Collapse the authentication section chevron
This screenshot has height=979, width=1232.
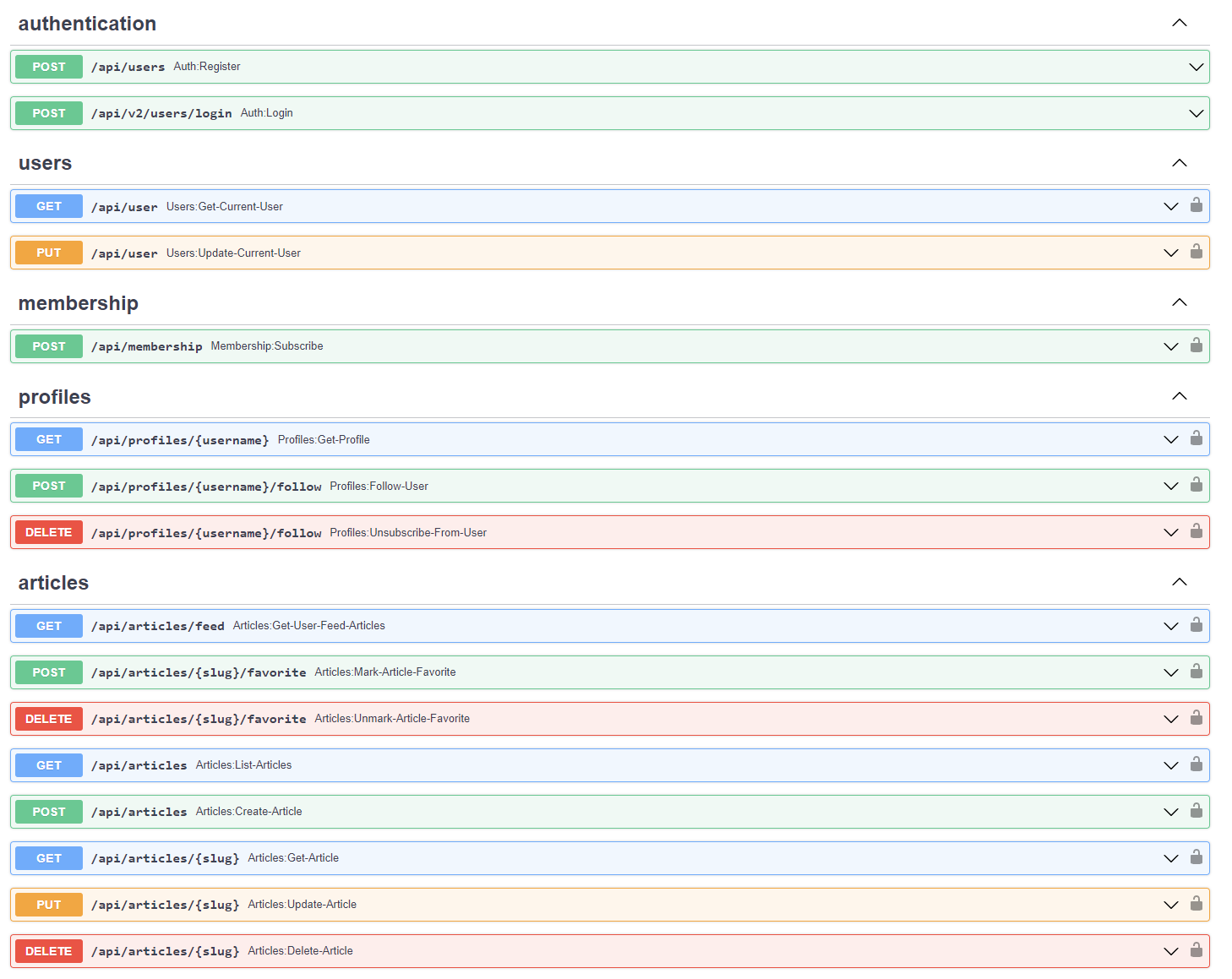coord(1180,23)
